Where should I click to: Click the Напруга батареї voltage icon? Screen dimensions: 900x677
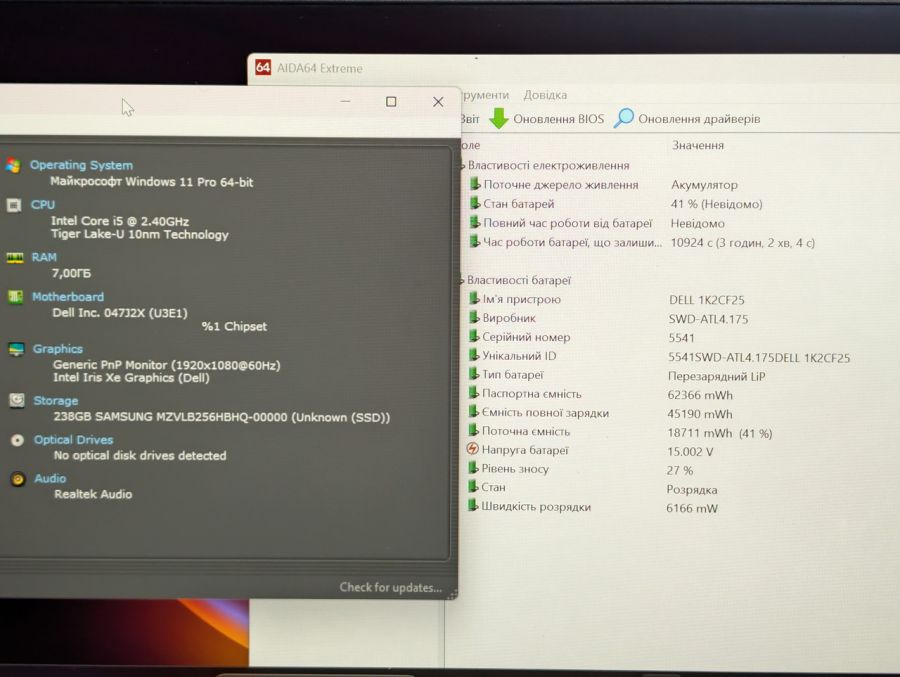(472, 449)
